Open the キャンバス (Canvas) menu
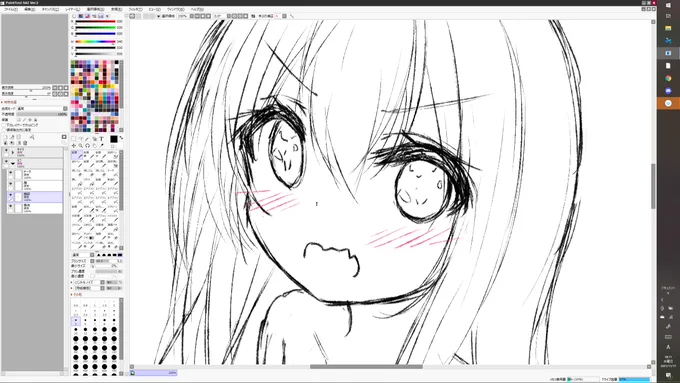 (x=50, y=9)
